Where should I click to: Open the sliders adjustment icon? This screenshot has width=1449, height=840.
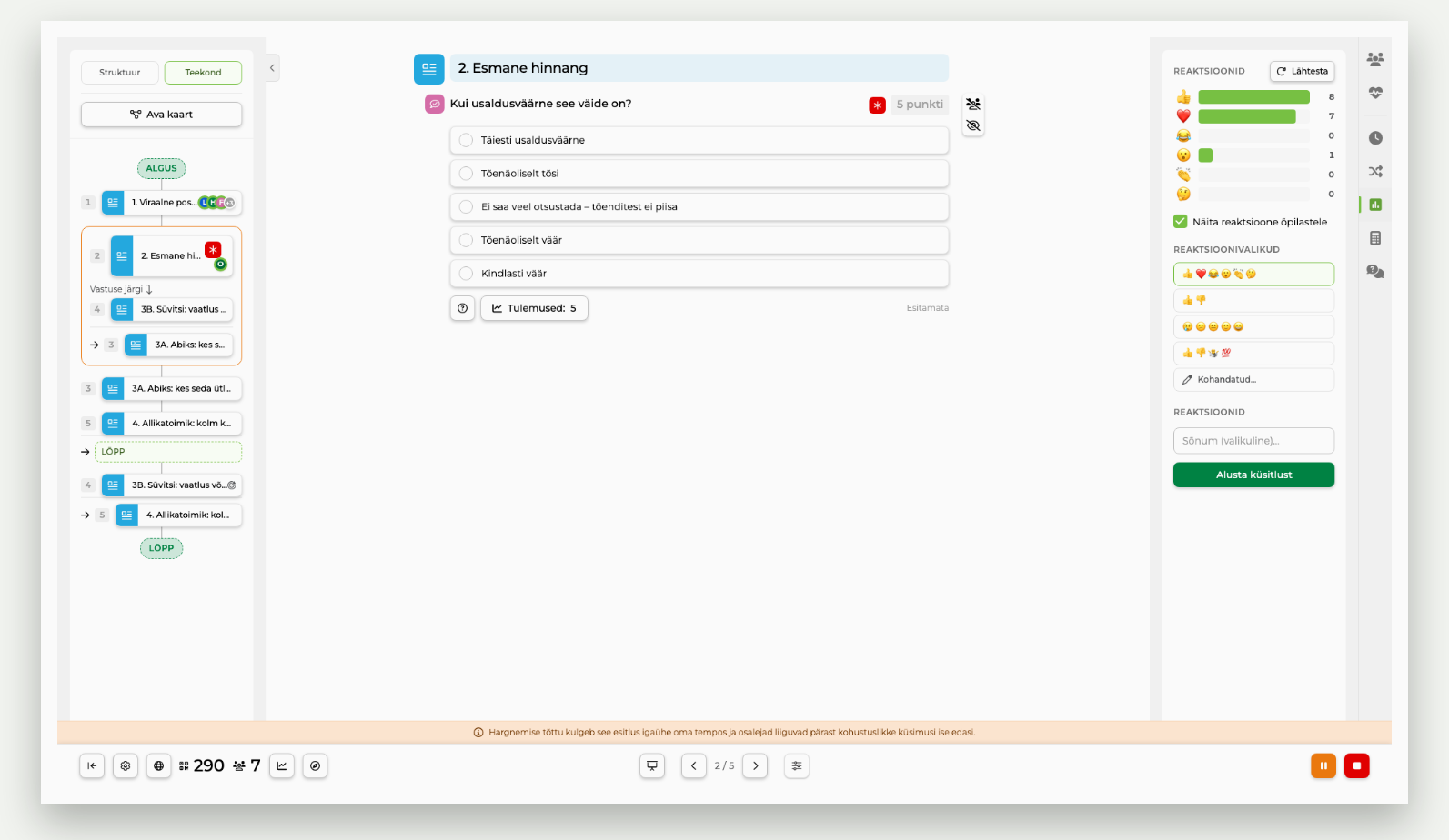pos(797,765)
